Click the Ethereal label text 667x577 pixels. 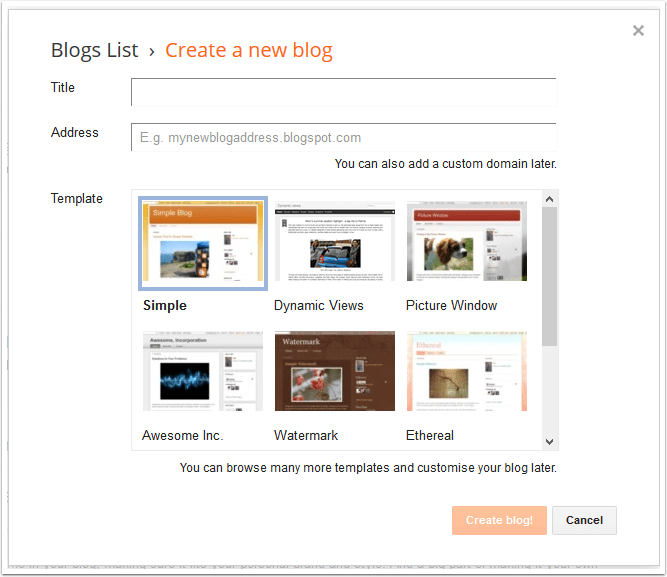click(x=430, y=436)
